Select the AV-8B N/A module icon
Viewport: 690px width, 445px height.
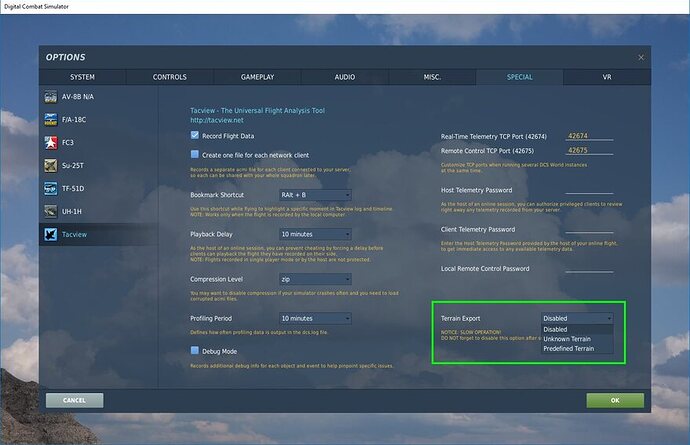click(51, 97)
